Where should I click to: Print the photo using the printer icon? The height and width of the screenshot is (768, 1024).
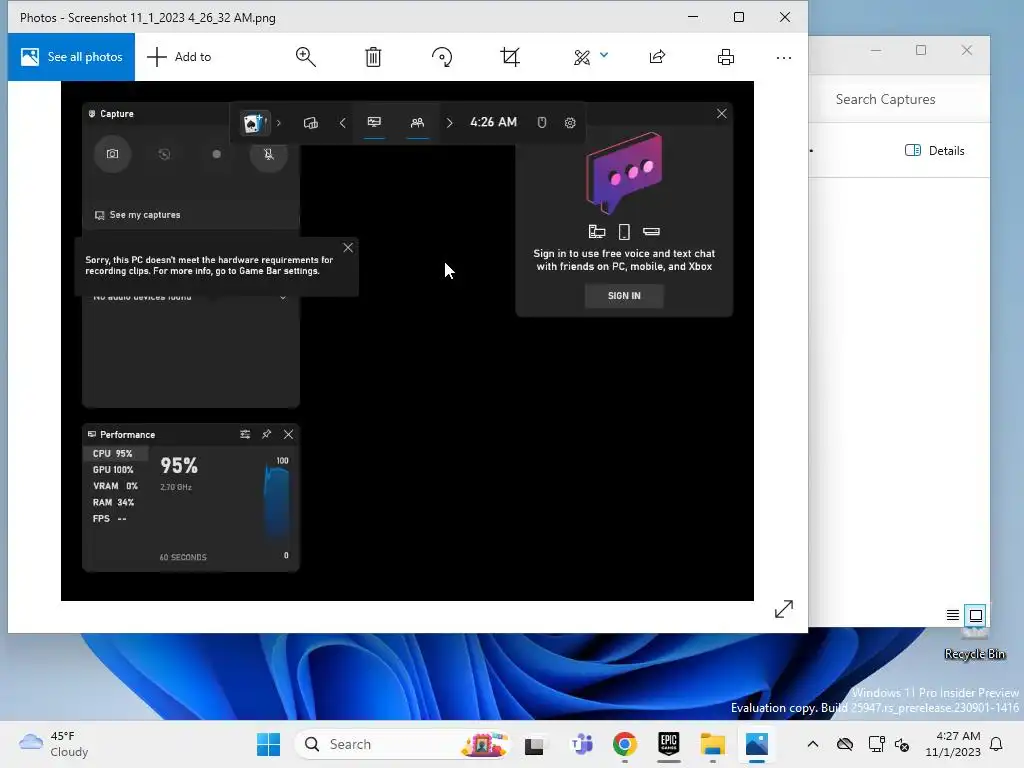tap(726, 57)
